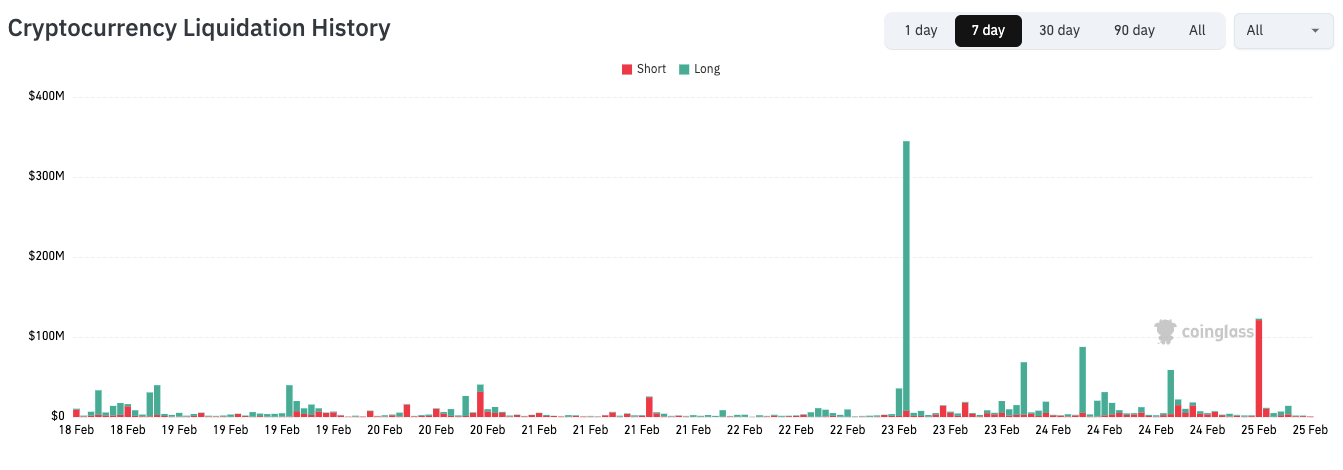Viewport: 1343px width, 470px height.
Task: Click the $100M y-axis label
Action: click(48, 336)
